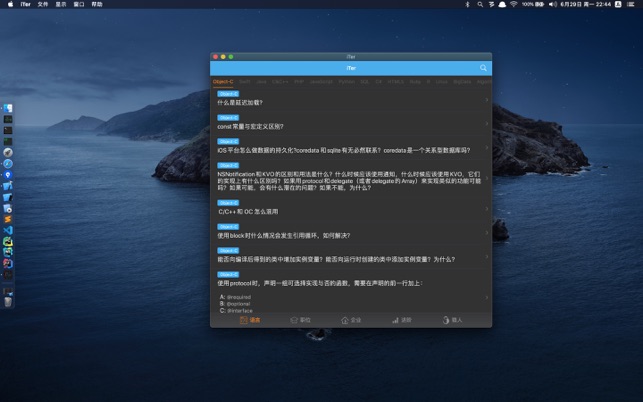Open the block 引用循环 question
This screenshot has height=402, width=643.
[351, 232]
